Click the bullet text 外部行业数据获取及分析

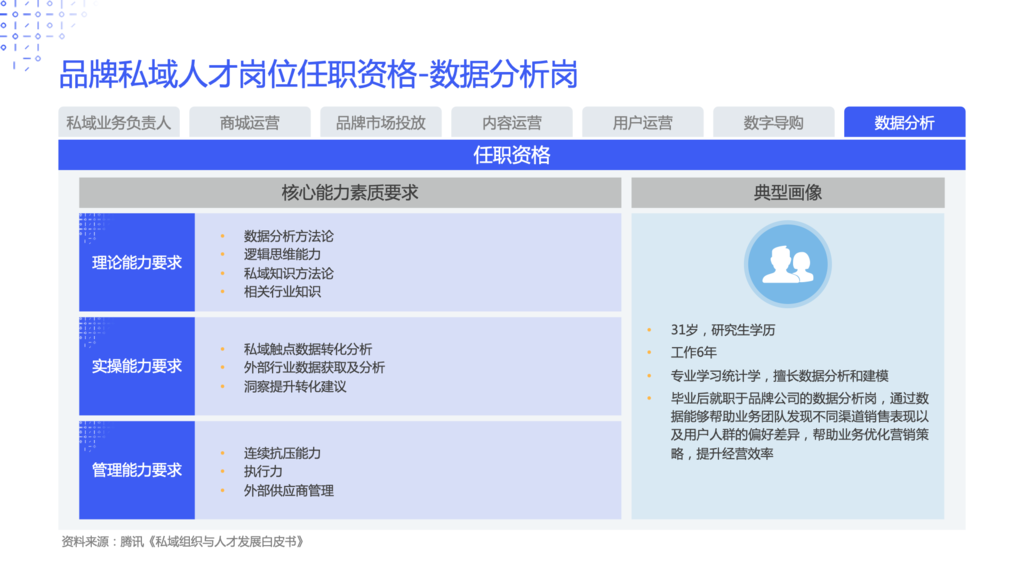(314, 368)
